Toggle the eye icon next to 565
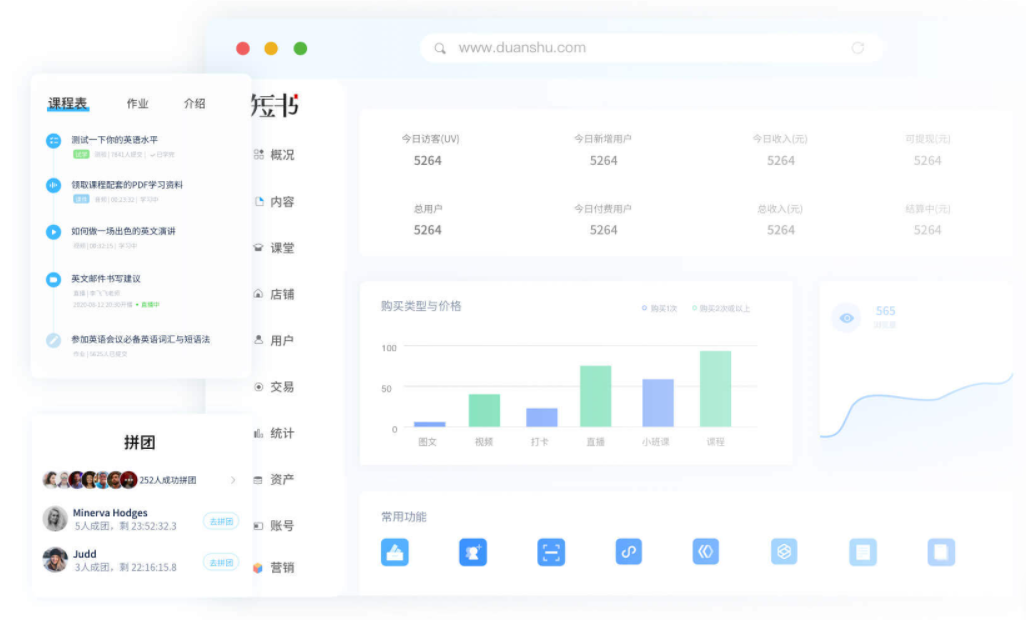The height and width of the screenshot is (620, 1026). click(x=847, y=318)
